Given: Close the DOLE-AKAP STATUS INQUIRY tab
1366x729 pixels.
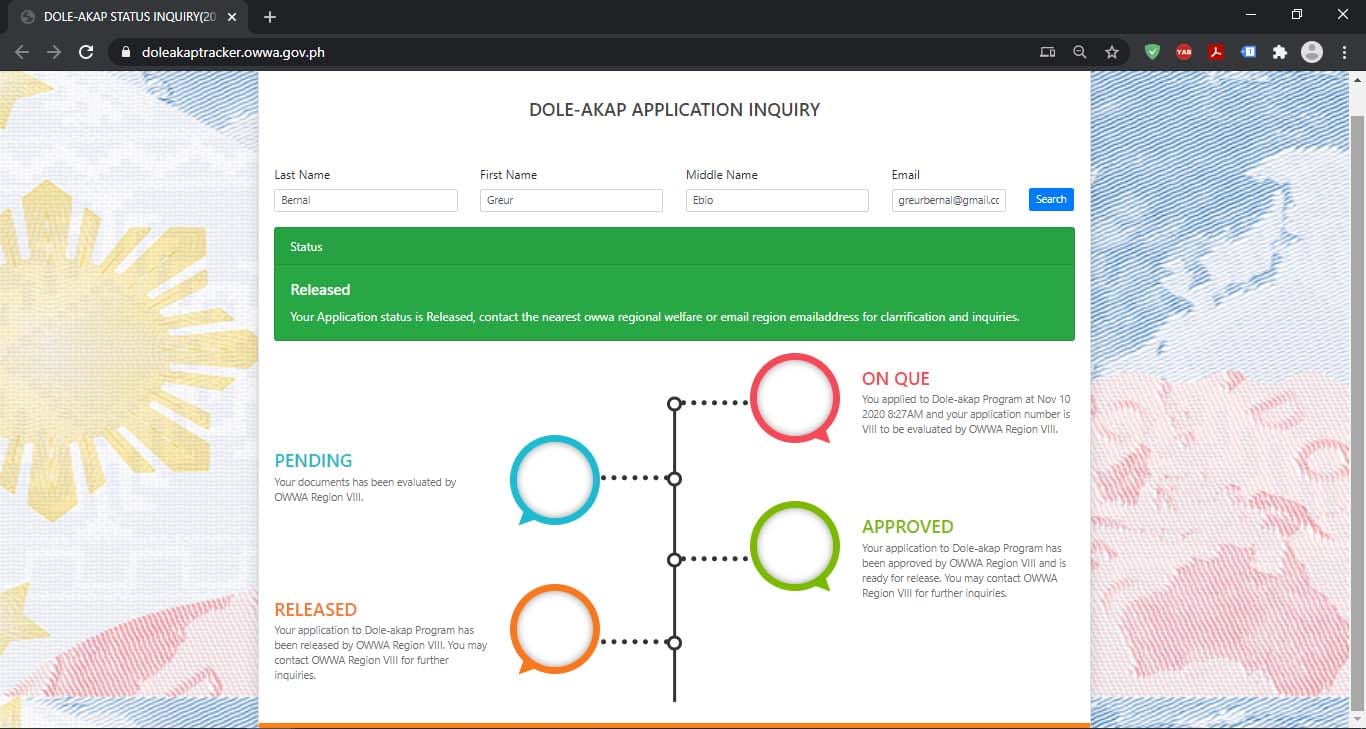Looking at the screenshot, I should [230, 17].
